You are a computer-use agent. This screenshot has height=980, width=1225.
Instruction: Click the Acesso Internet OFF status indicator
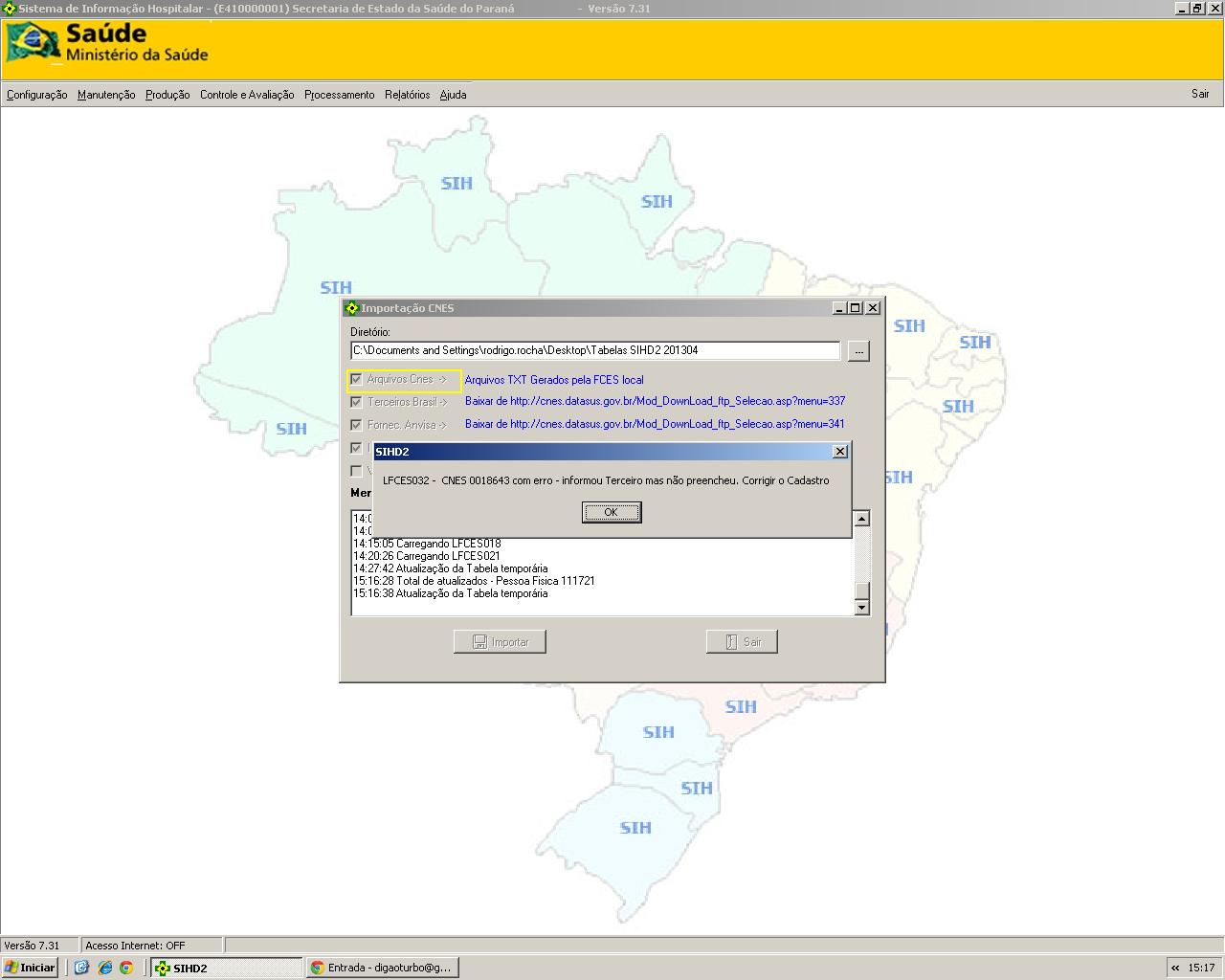click(x=134, y=945)
